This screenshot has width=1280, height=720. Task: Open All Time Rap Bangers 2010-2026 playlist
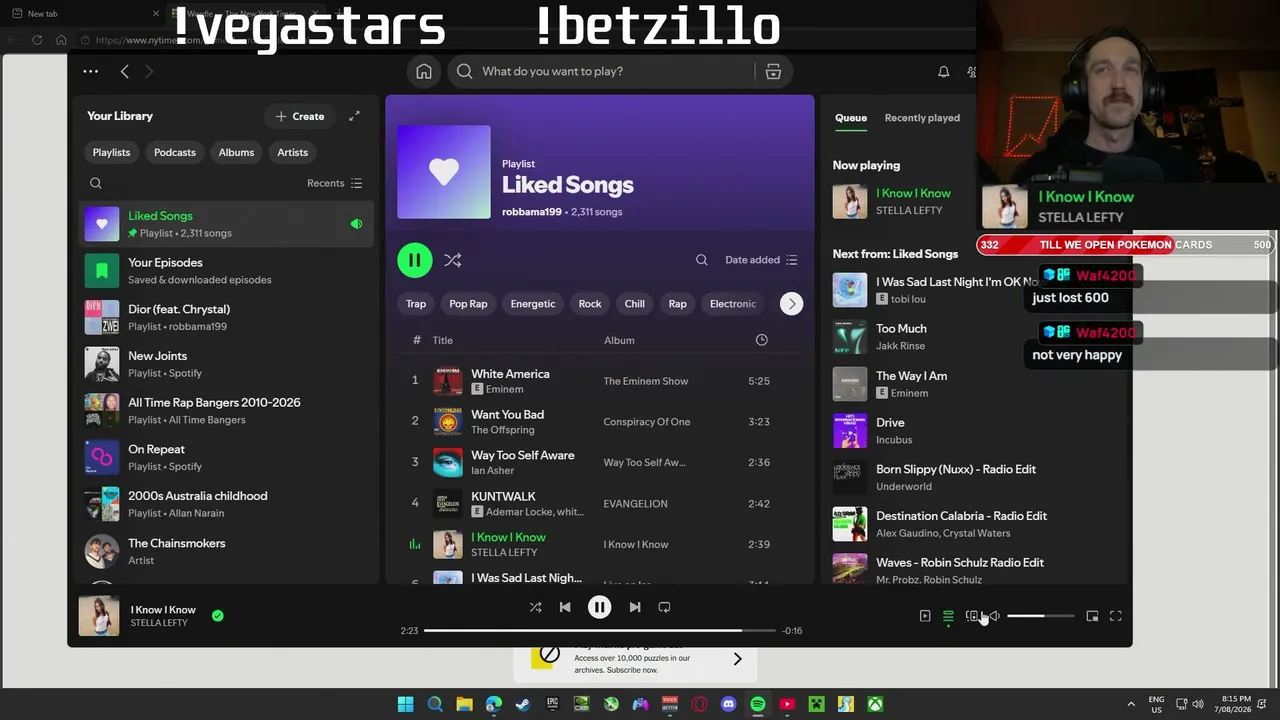point(226,411)
